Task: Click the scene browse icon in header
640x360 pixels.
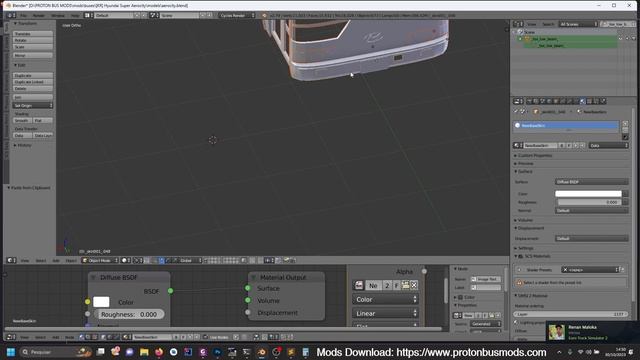Action: (x=154, y=16)
